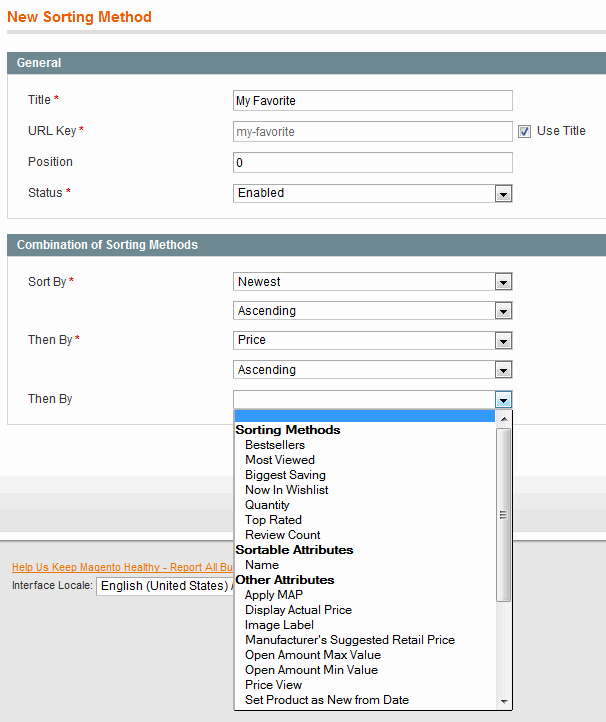Viewport: 606px width, 722px height.
Task: Click scroll down arrow in dropdown list
Action: (504, 702)
